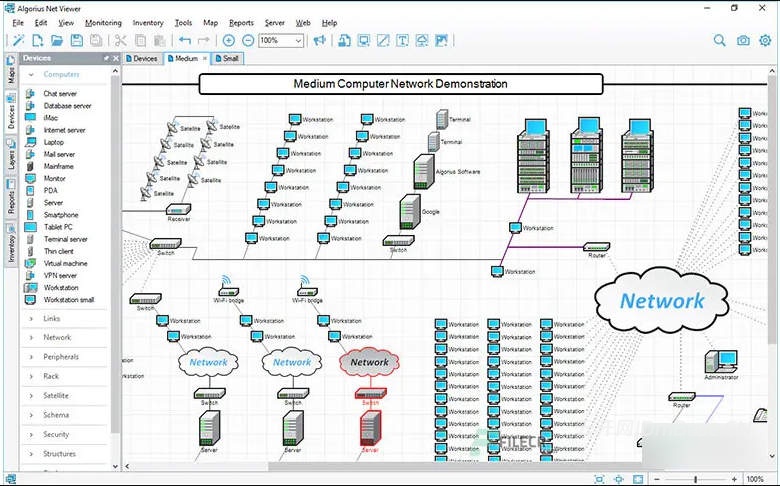Switch to the Devices map tab
Image resolution: width=780 pixels, height=486 pixels.
point(141,59)
